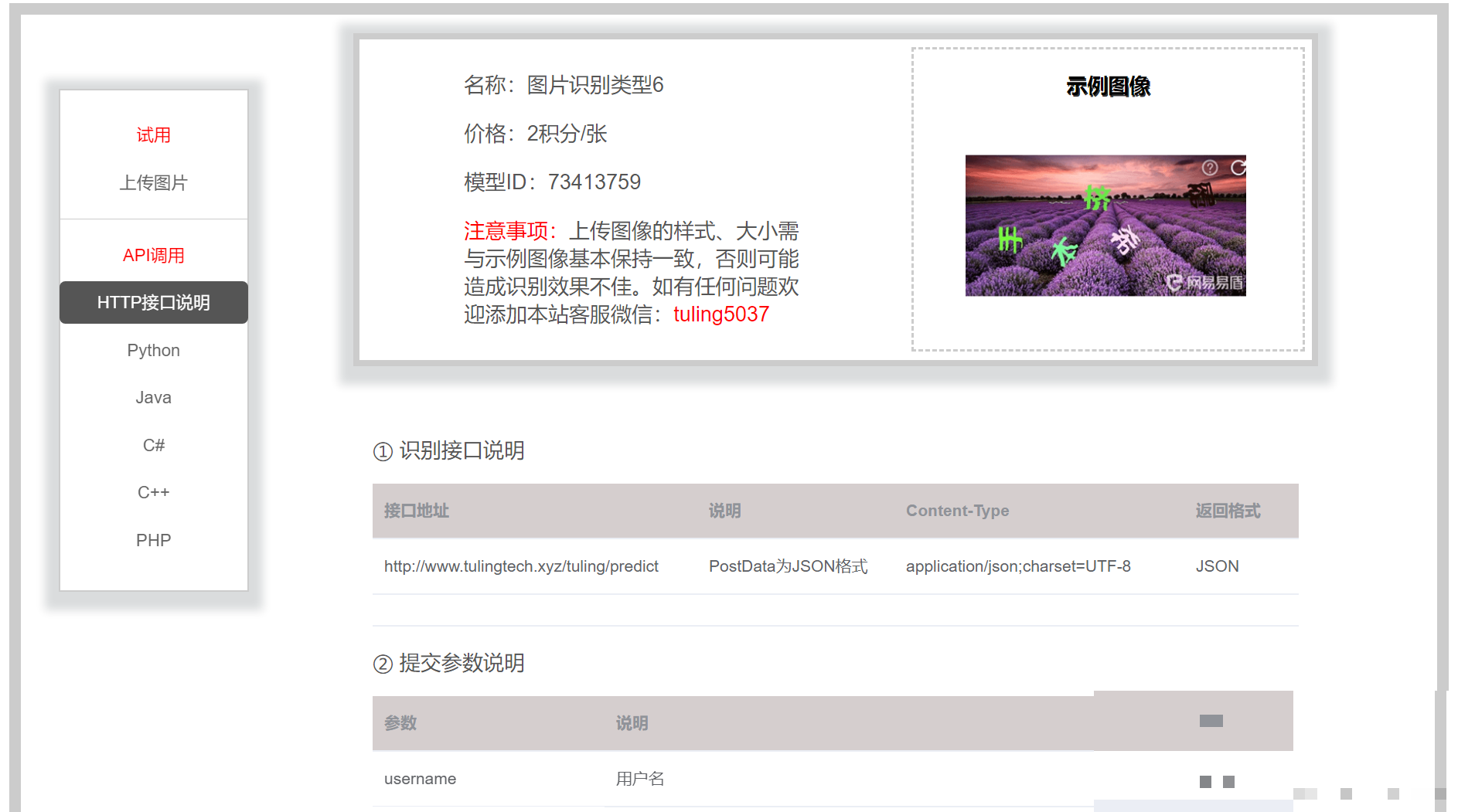The height and width of the screenshot is (812, 1458).
Task: Click the help question mark icon on the sample image
Action: [x=1210, y=168]
